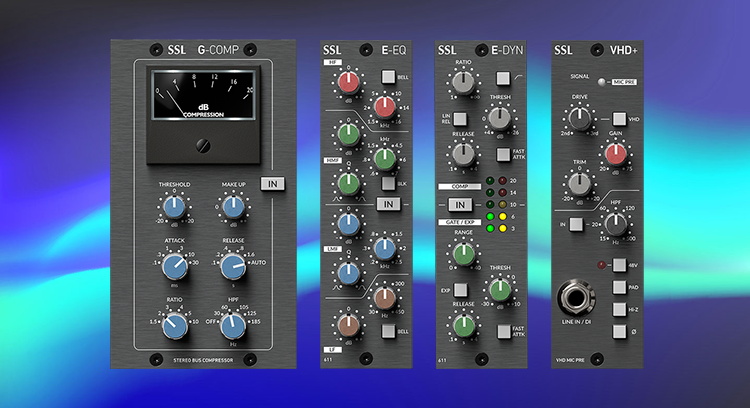This screenshot has height=408, width=750.
Task: Toggle the E-EQ IN button
Action: 388,204
